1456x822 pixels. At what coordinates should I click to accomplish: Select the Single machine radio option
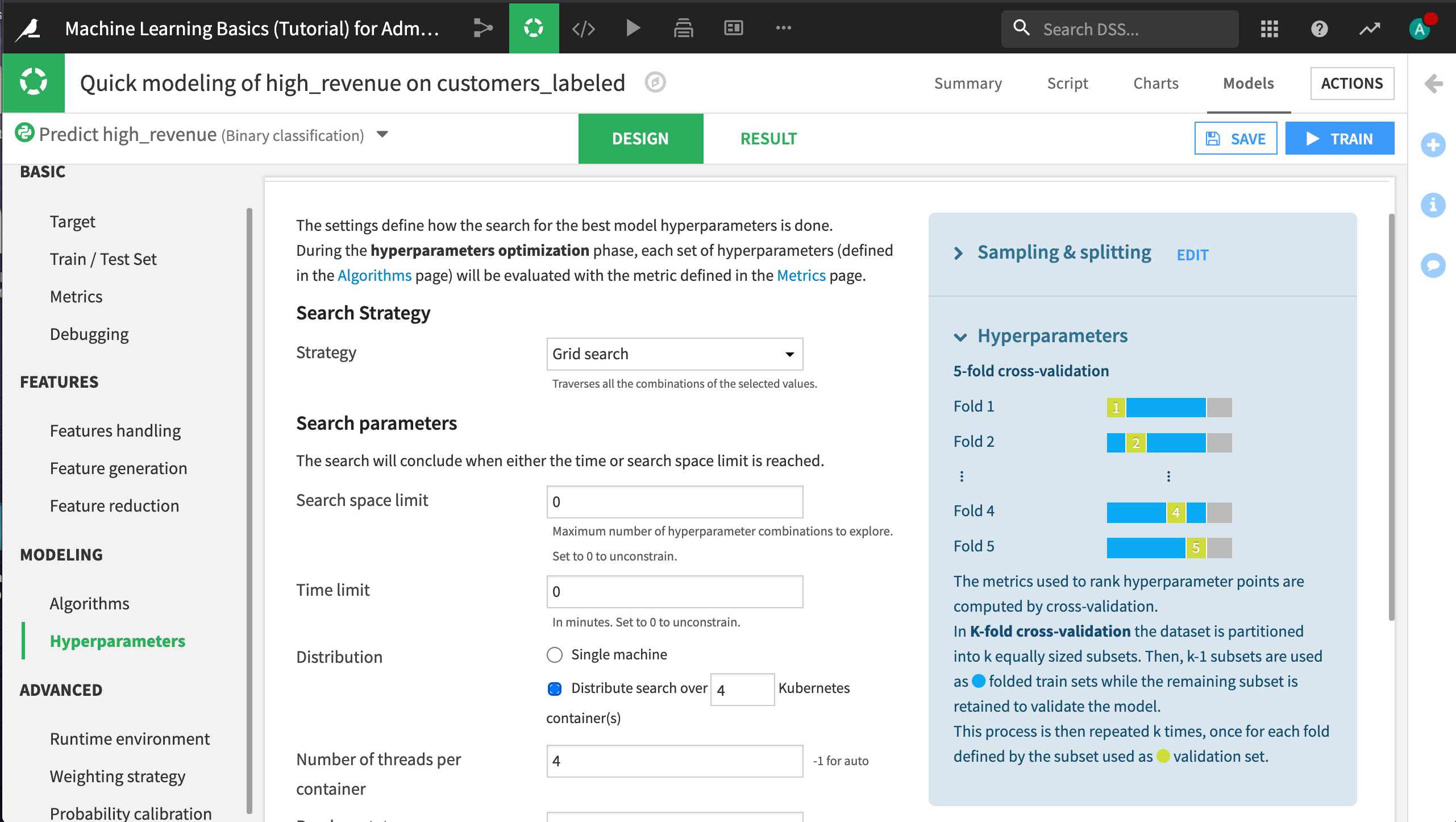(x=555, y=655)
